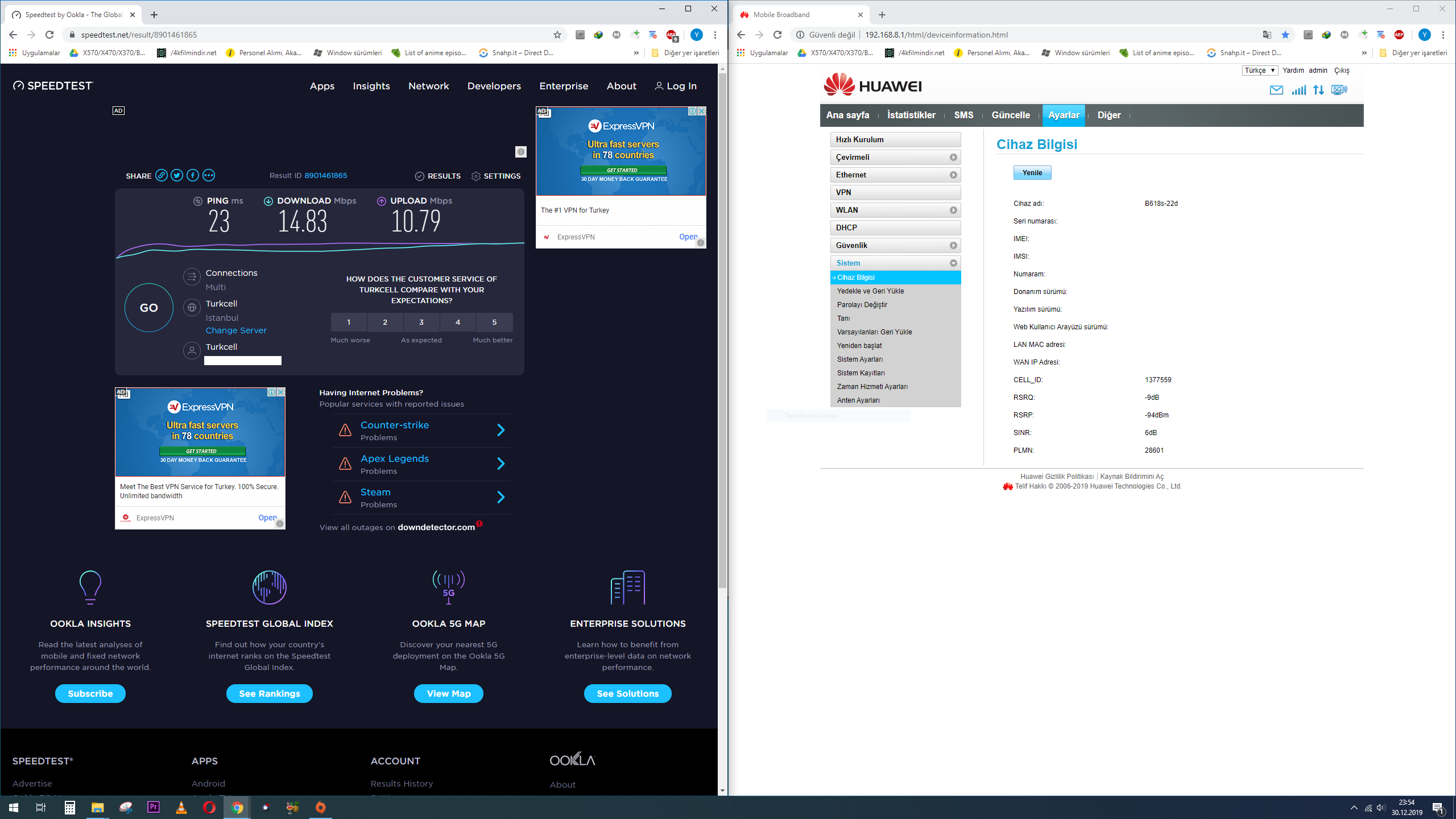This screenshot has height=819, width=1456.
Task: Open Huawei language dropdown Türkçe
Action: point(1259,71)
